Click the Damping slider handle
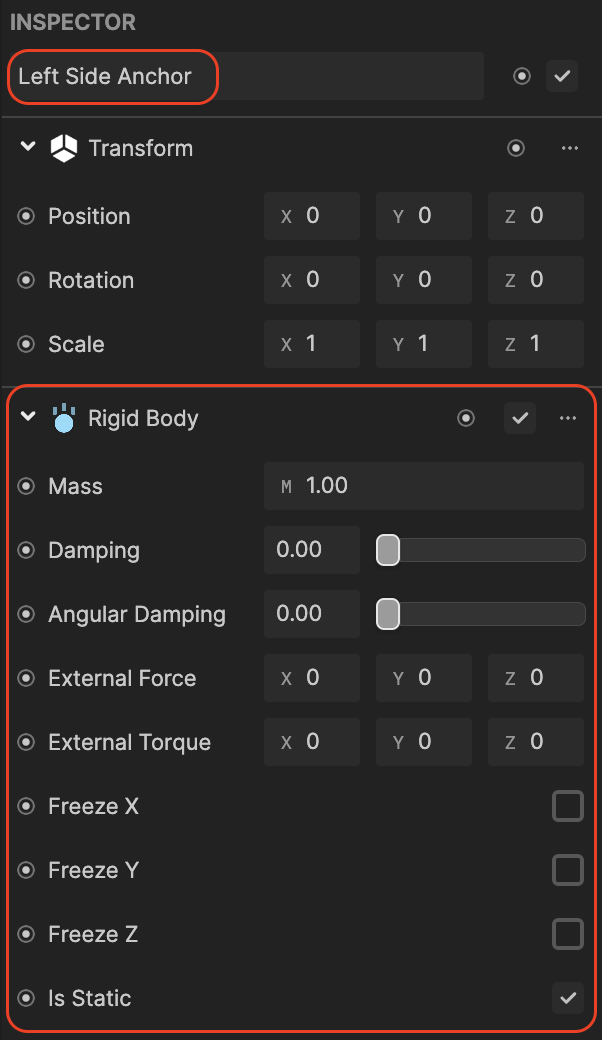 [x=388, y=551]
